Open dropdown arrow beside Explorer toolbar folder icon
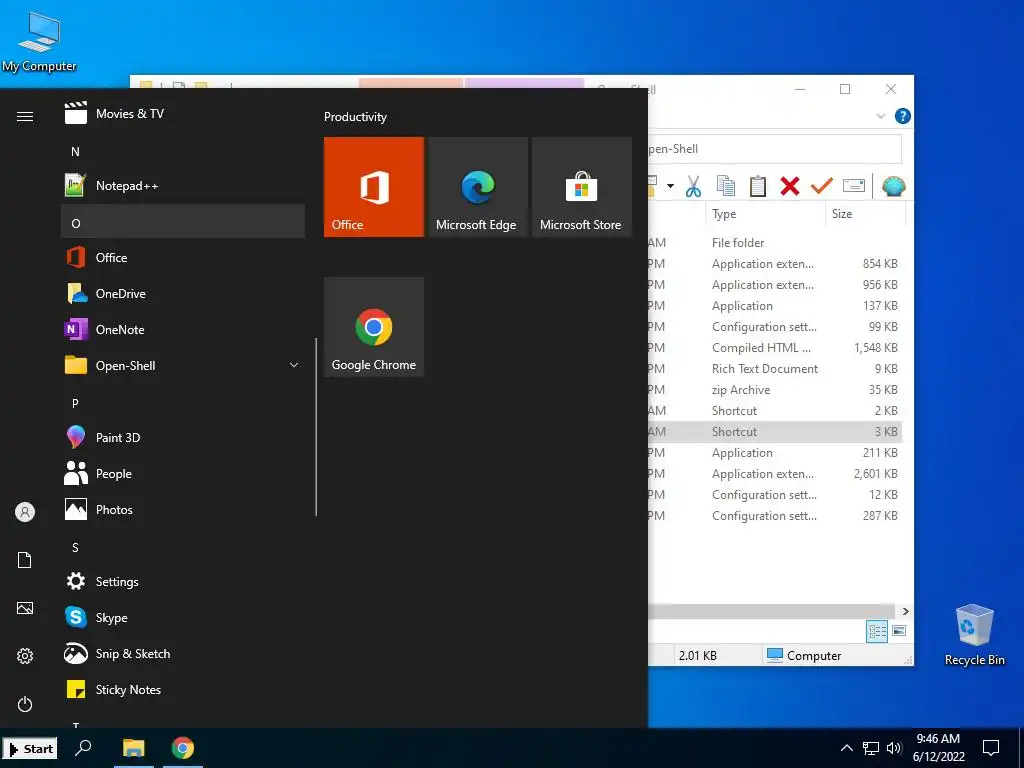The height and width of the screenshot is (768, 1024). coord(670,187)
